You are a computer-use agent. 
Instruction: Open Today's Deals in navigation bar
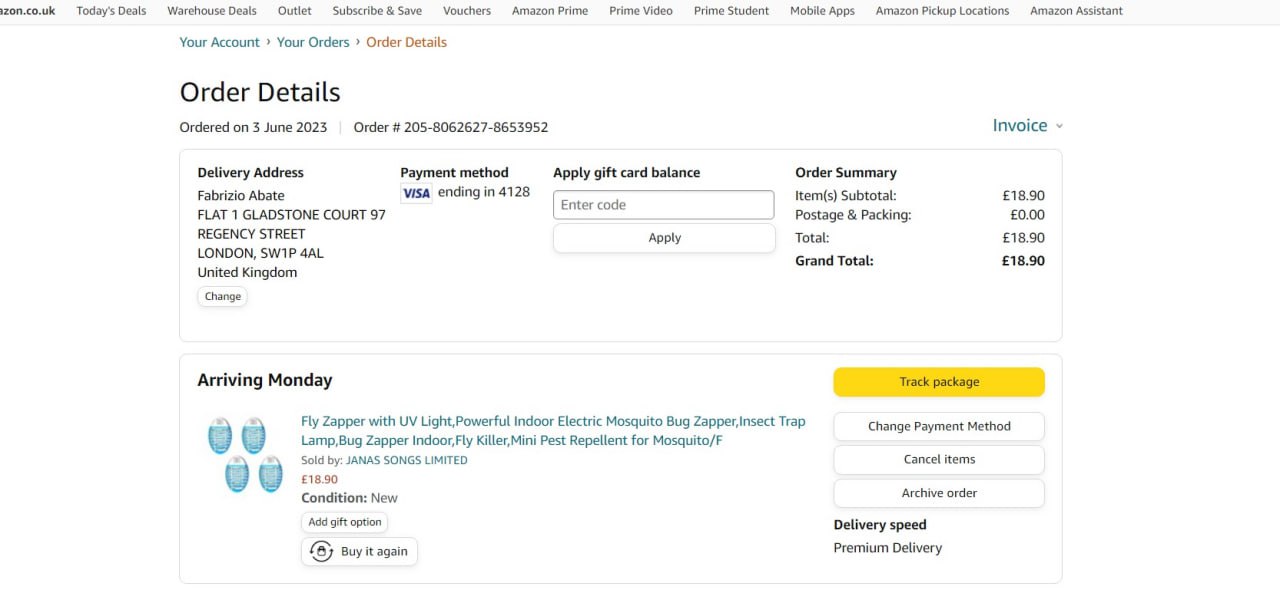[x=111, y=11]
